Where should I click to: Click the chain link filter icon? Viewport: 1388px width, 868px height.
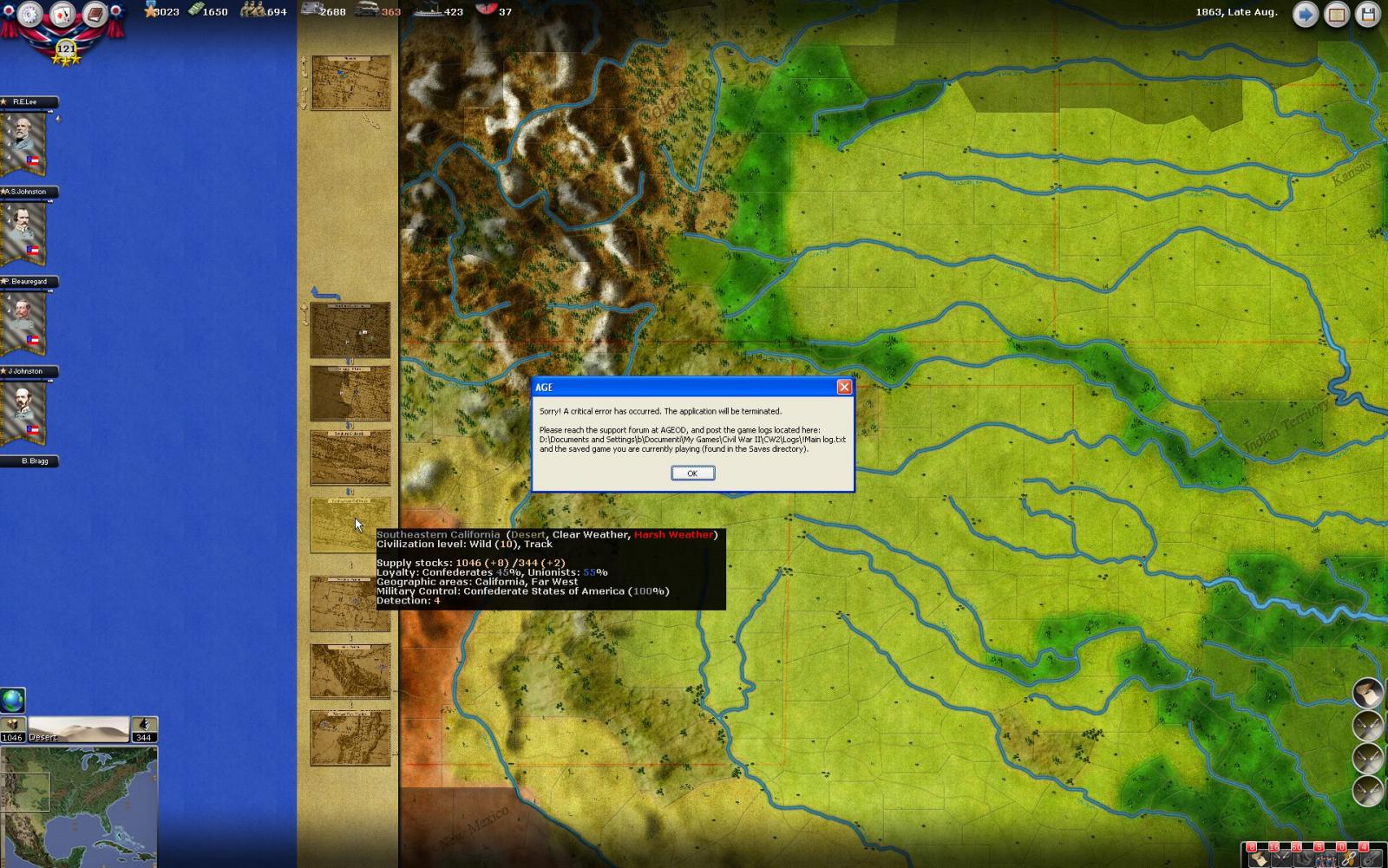(x=1348, y=858)
